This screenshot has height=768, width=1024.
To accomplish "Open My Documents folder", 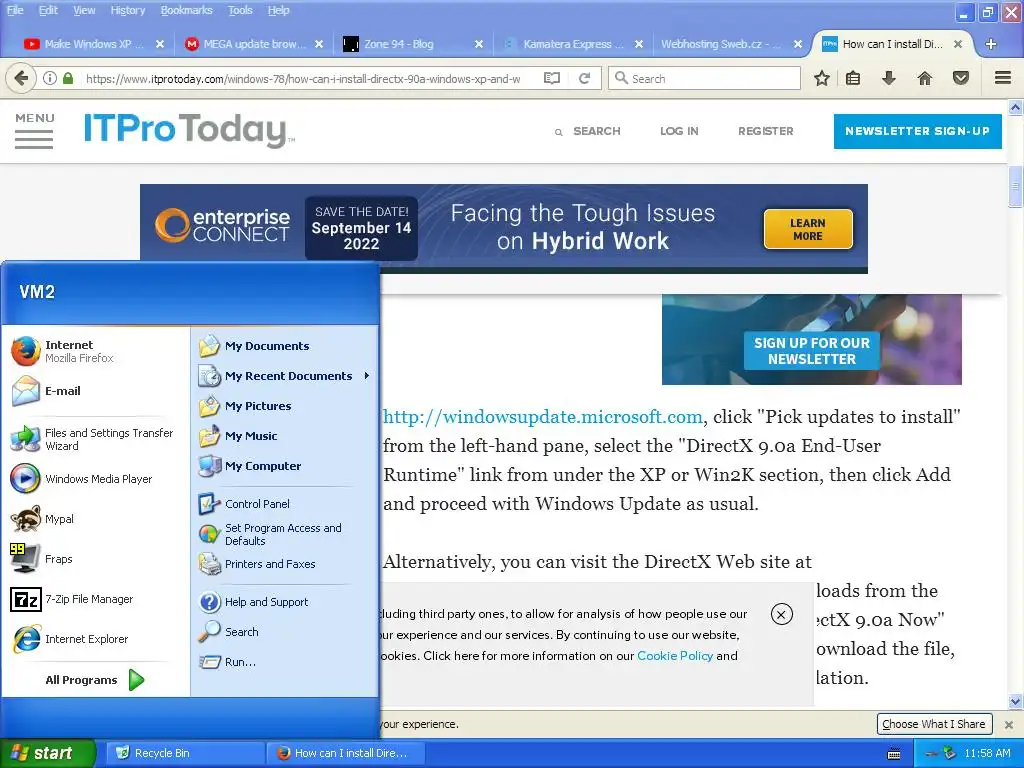I will coord(285,345).
